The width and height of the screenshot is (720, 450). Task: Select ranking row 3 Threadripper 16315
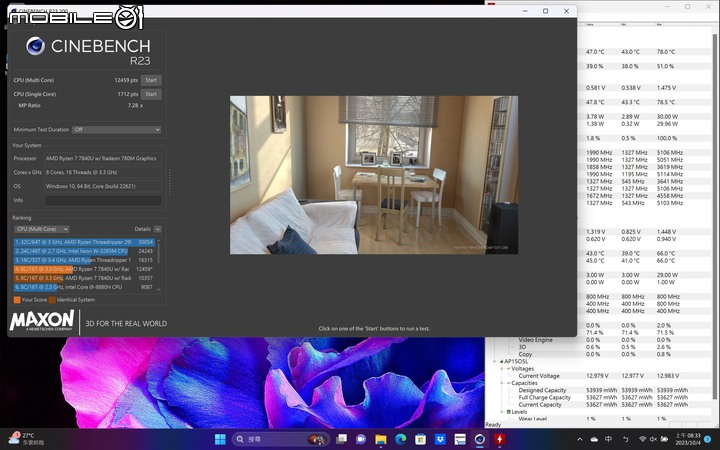click(84, 260)
